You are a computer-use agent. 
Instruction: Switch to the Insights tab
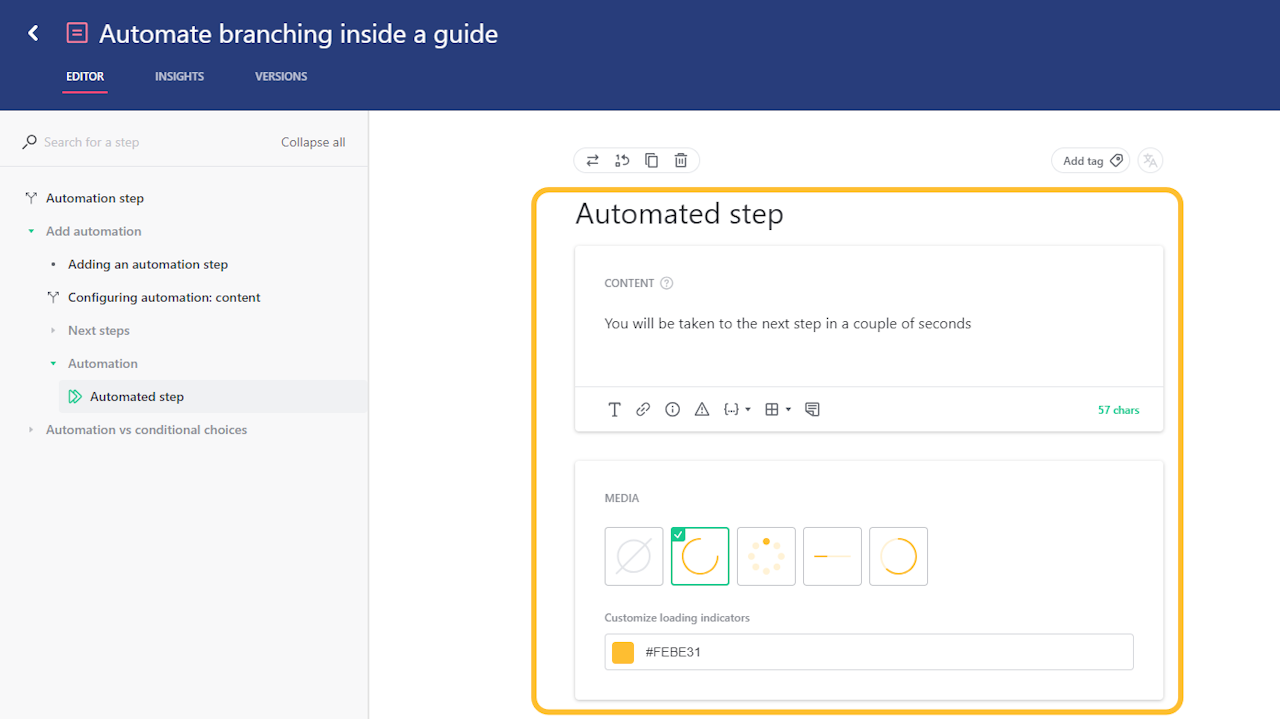(x=179, y=76)
